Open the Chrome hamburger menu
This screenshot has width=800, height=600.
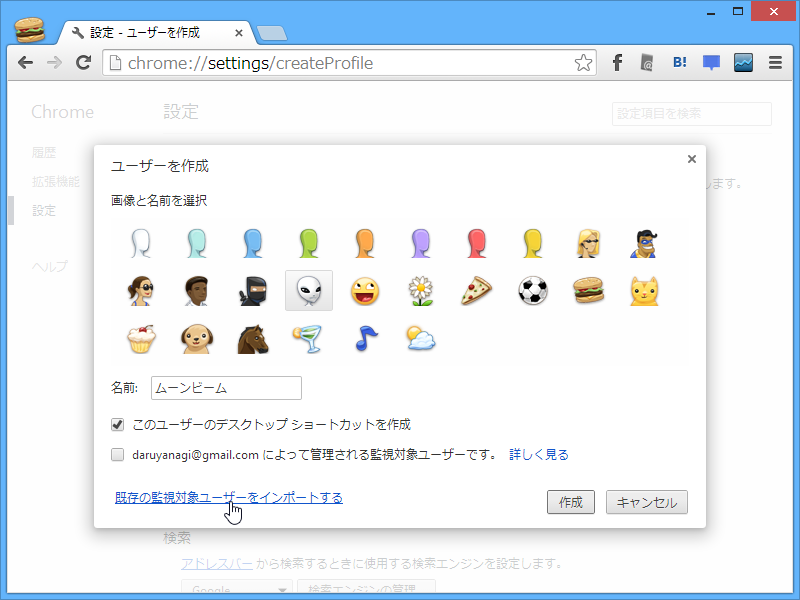(x=776, y=63)
